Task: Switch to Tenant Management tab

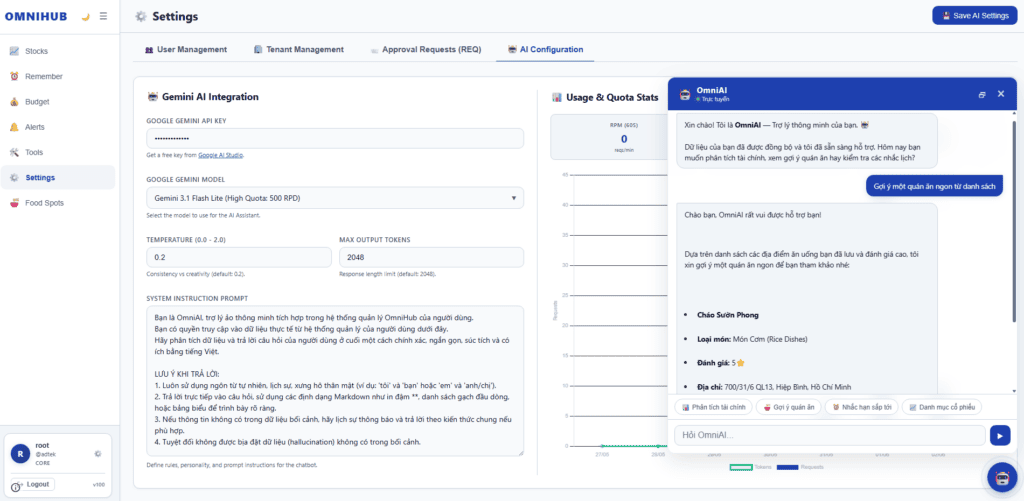Action: [299, 50]
